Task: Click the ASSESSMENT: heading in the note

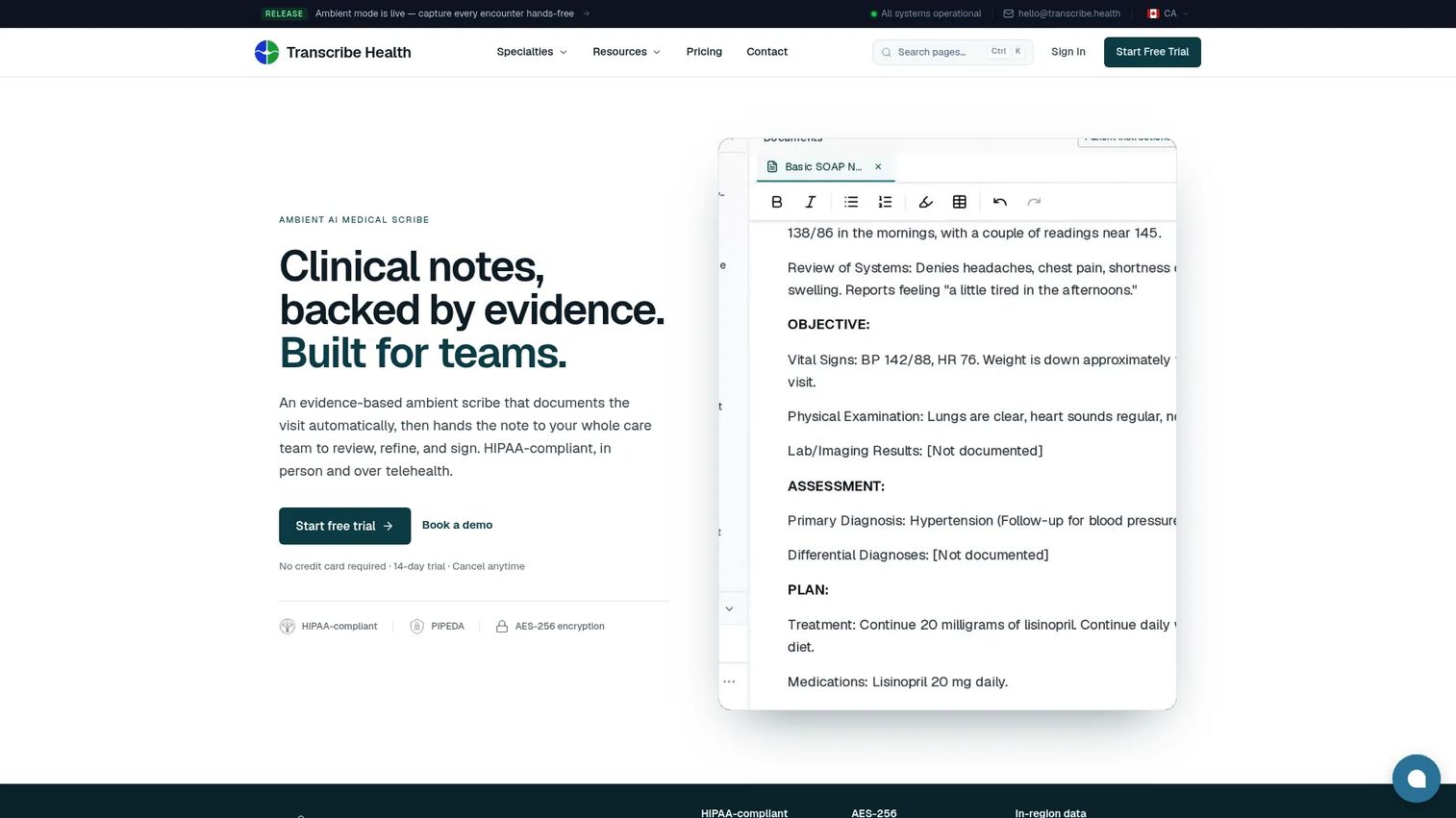Action: 836,486
